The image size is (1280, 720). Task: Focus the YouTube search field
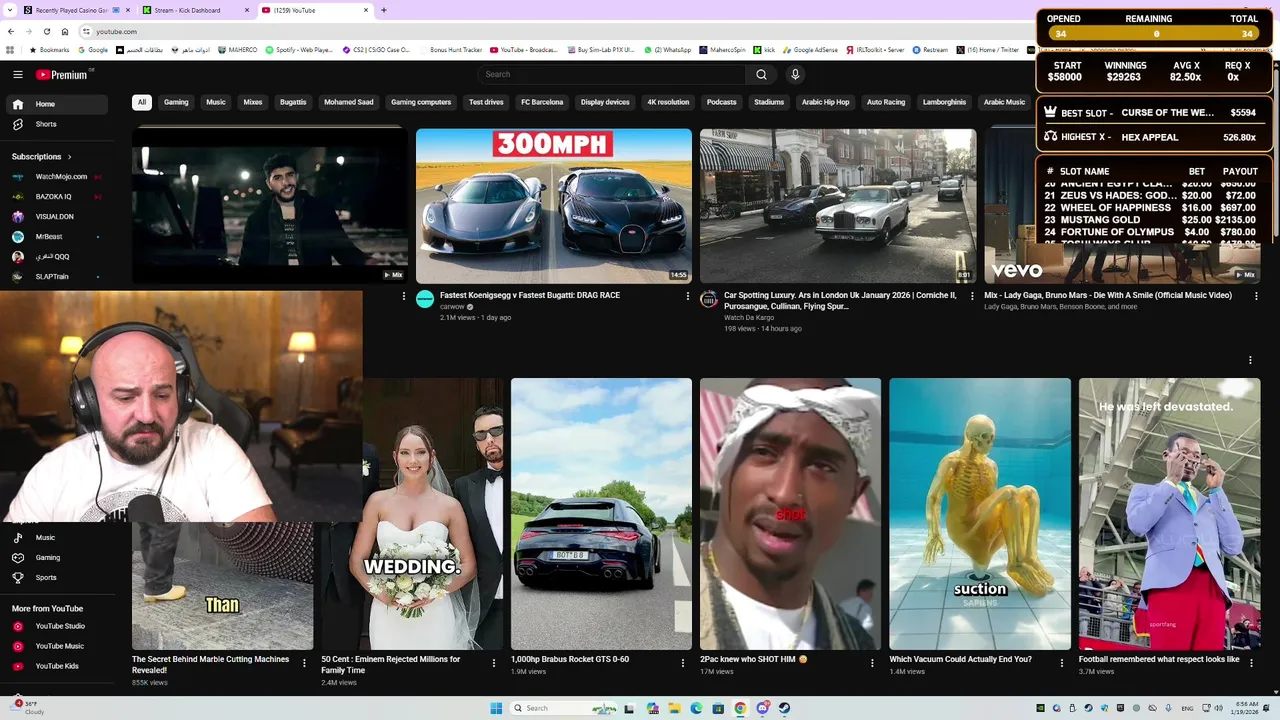point(611,74)
